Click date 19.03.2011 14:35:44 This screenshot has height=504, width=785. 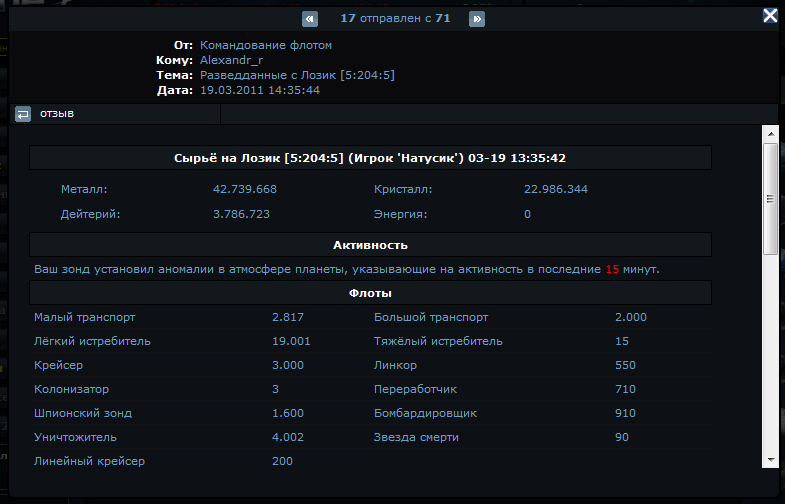click(x=260, y=90)
